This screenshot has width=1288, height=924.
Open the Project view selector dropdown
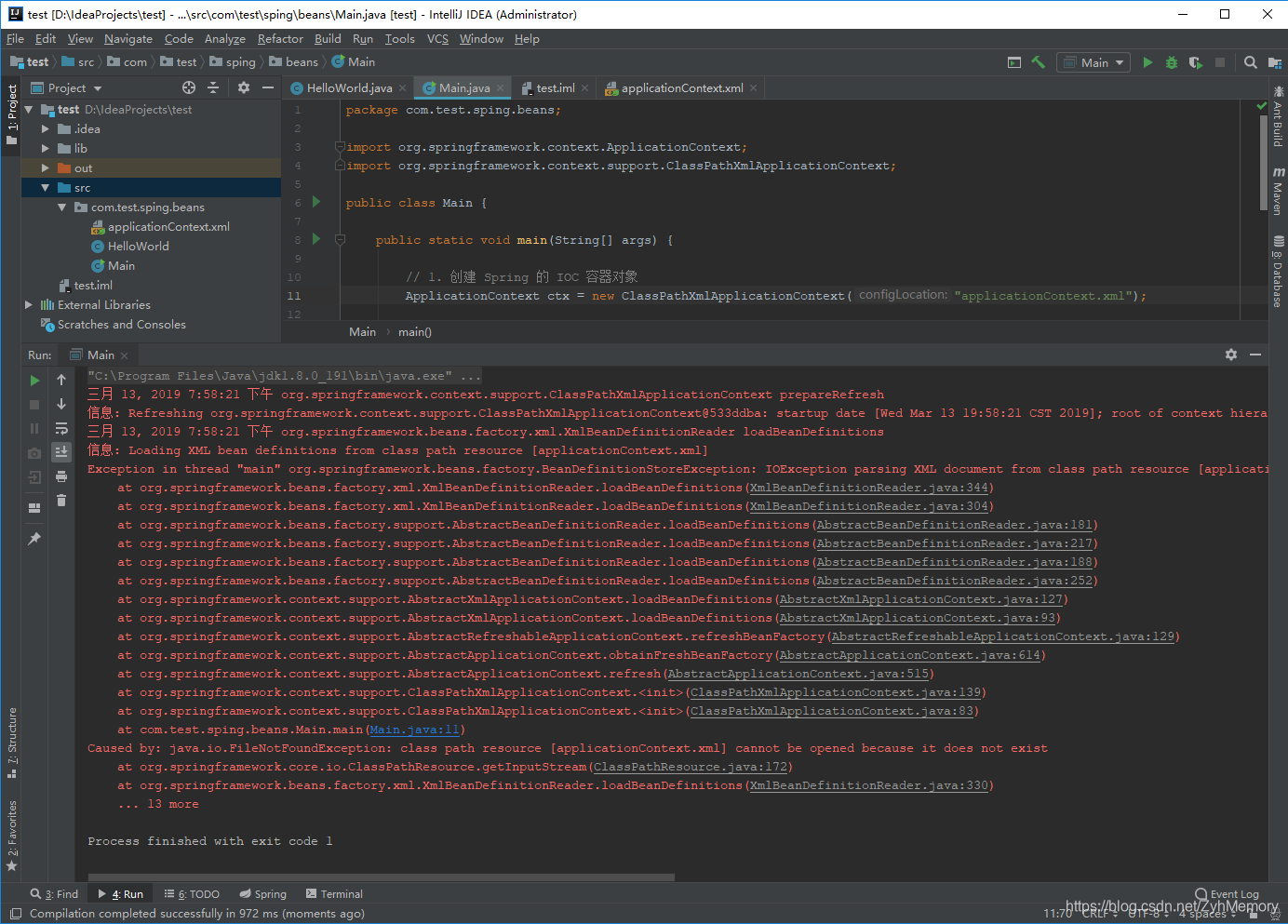[67, 87]
